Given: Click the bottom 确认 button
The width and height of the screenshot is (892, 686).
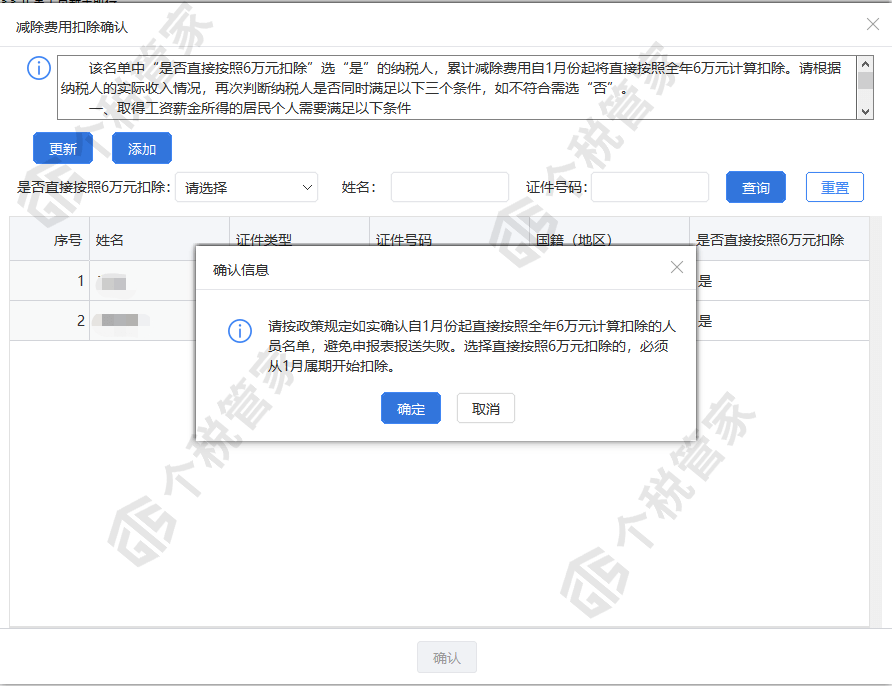Looking at the screenshot, I should [x=447, y=658].
